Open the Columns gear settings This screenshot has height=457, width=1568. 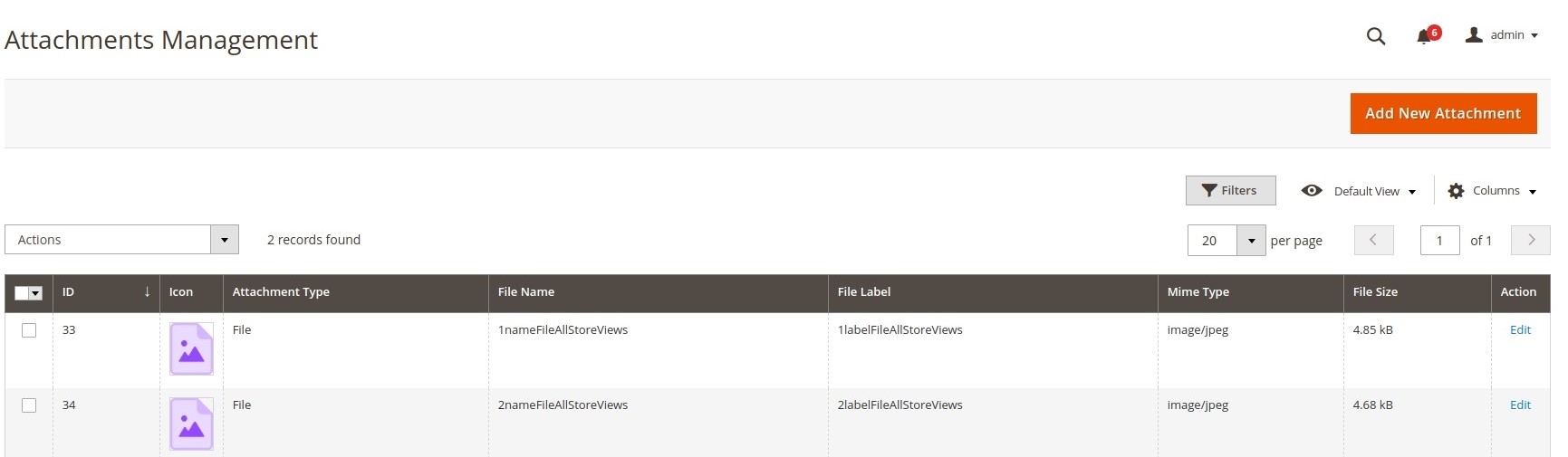(1492, 191)
